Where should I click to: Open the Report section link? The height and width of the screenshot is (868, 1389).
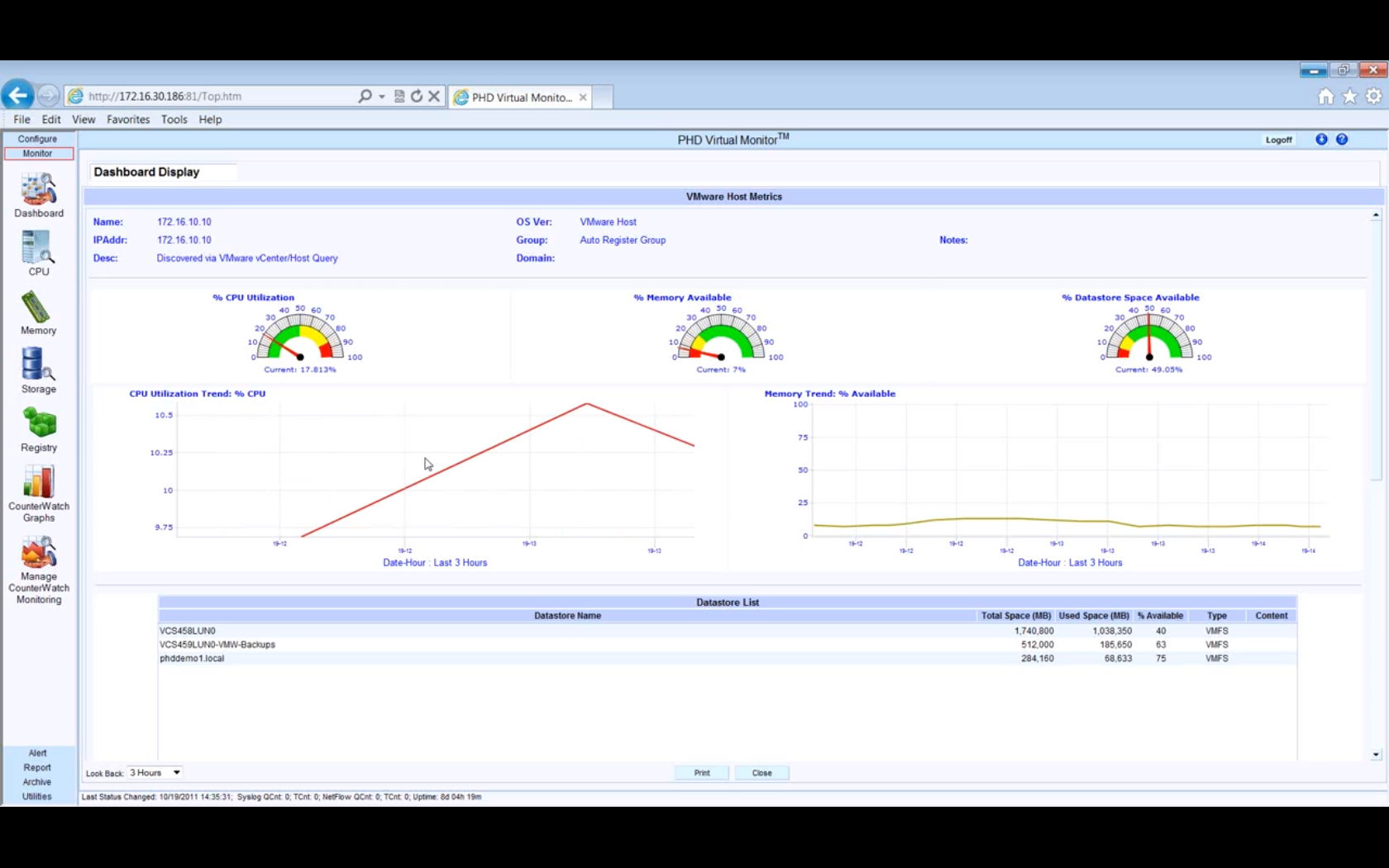pyautogui.click(x=38, y=768)
